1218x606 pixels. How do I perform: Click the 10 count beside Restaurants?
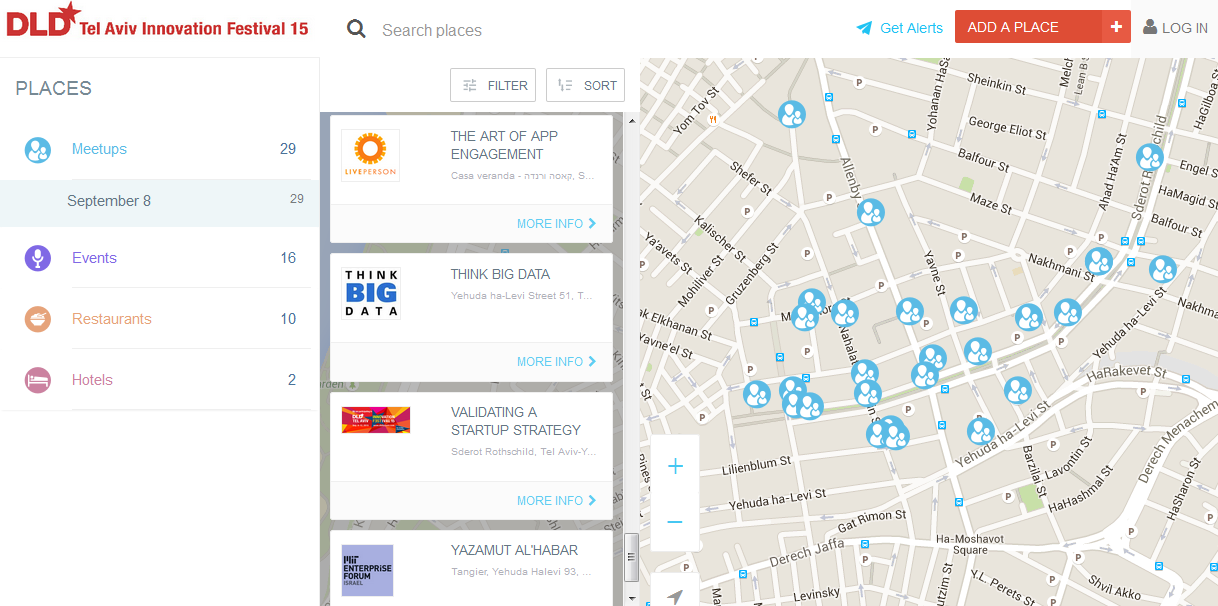pyautogui.click(x=288, y=319)
